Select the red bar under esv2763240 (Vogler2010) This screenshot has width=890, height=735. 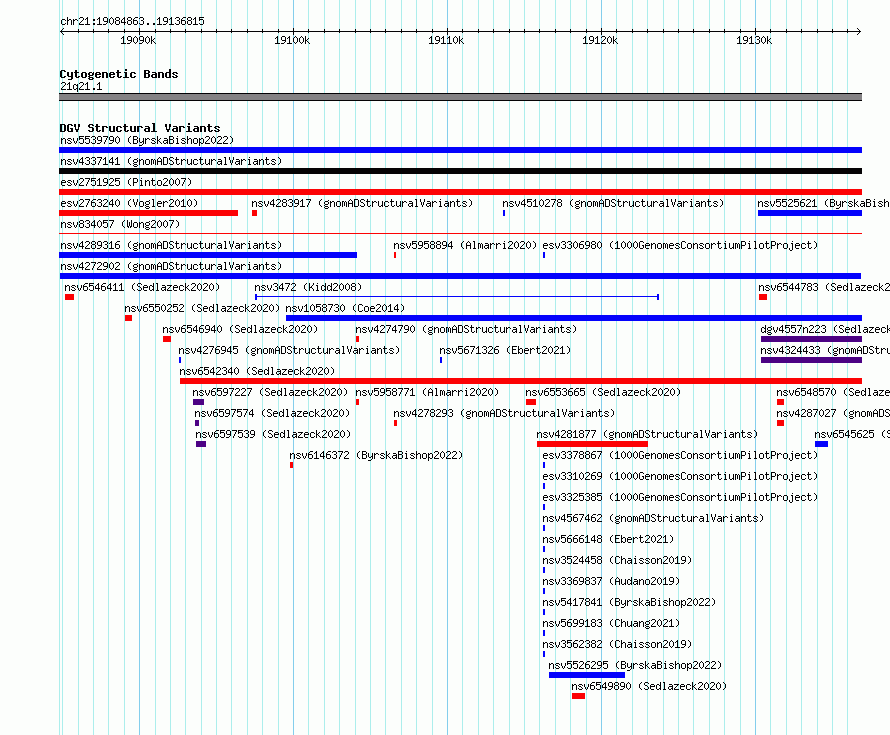point(149,213)
